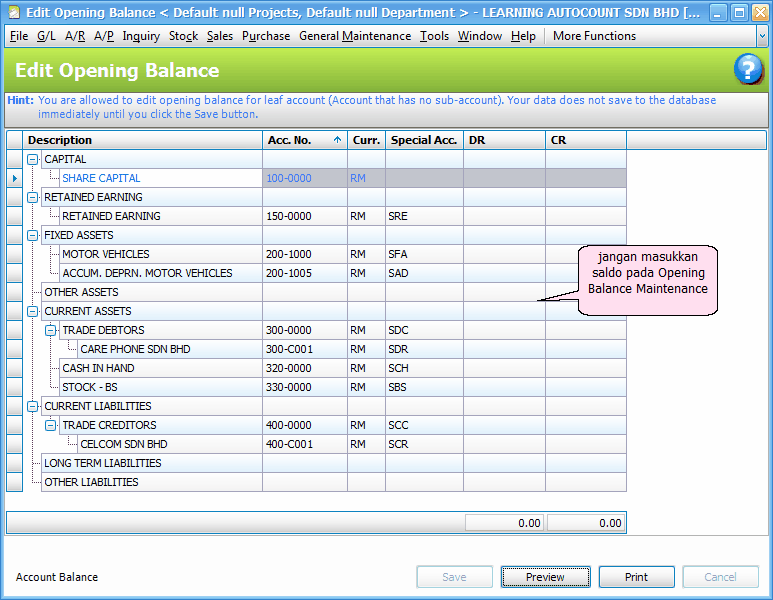773x600 pixels.
Task: Open the General Maintenance menu
Action: (355, 36)
